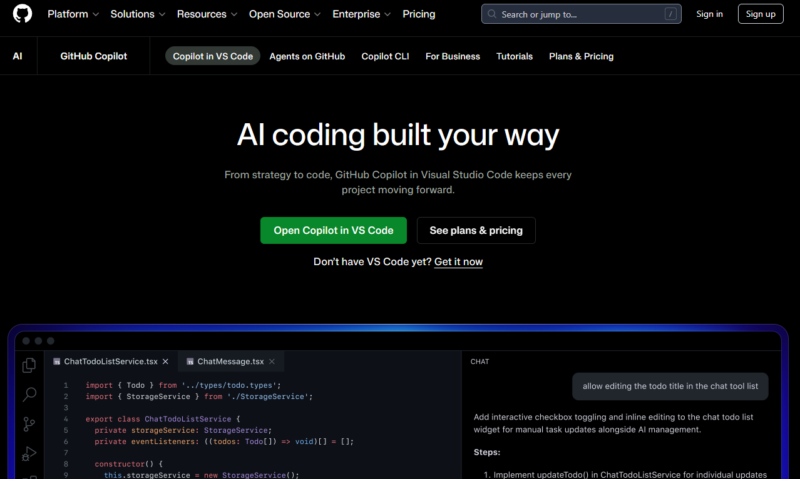Click the 'private eventListeners' code line
Image resolution: width=800 pixels, height=479 pixels.
coord(224,441)
